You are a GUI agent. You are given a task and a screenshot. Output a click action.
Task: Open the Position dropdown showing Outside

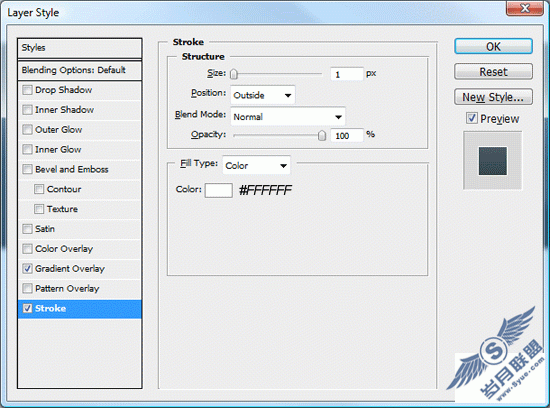click(x=263, y=95)
